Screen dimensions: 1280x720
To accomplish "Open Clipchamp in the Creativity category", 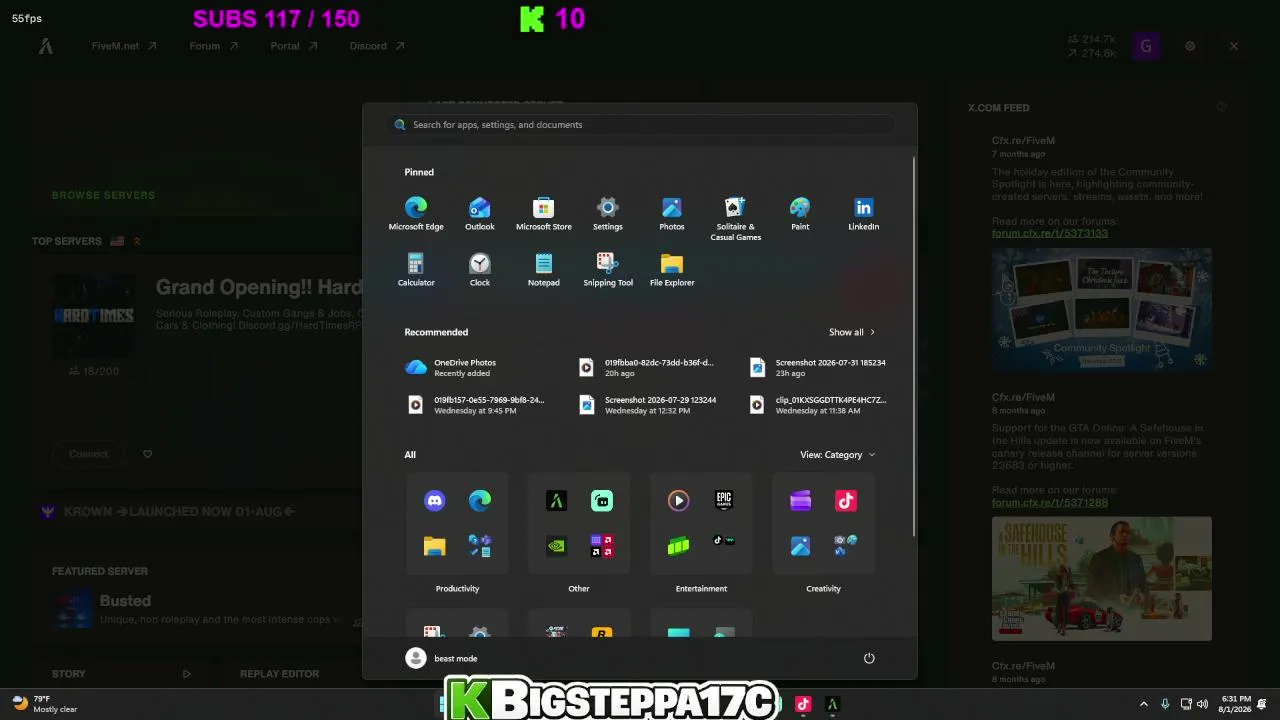I will 801,501.
